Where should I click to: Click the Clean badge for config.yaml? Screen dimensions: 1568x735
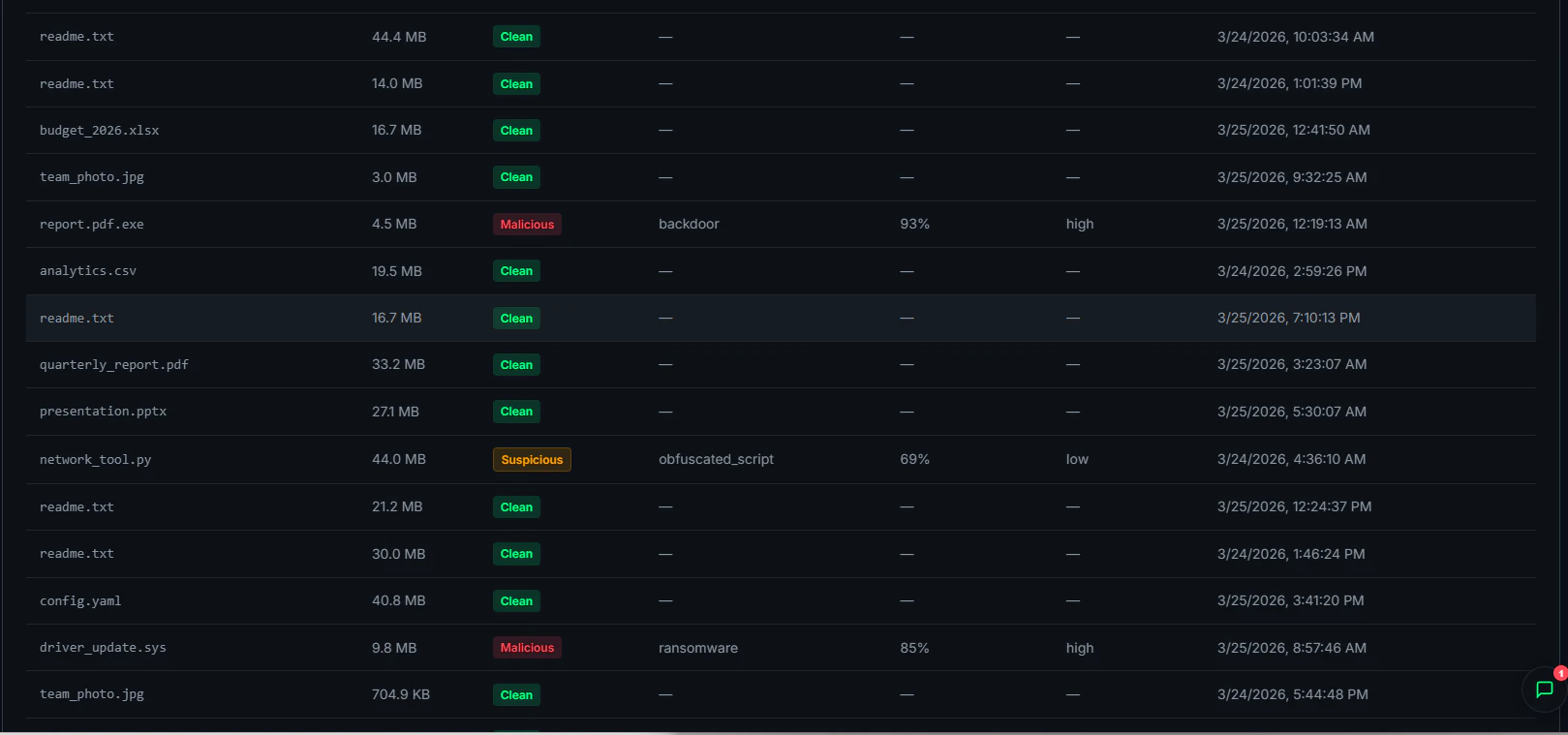tap(516, 601)
